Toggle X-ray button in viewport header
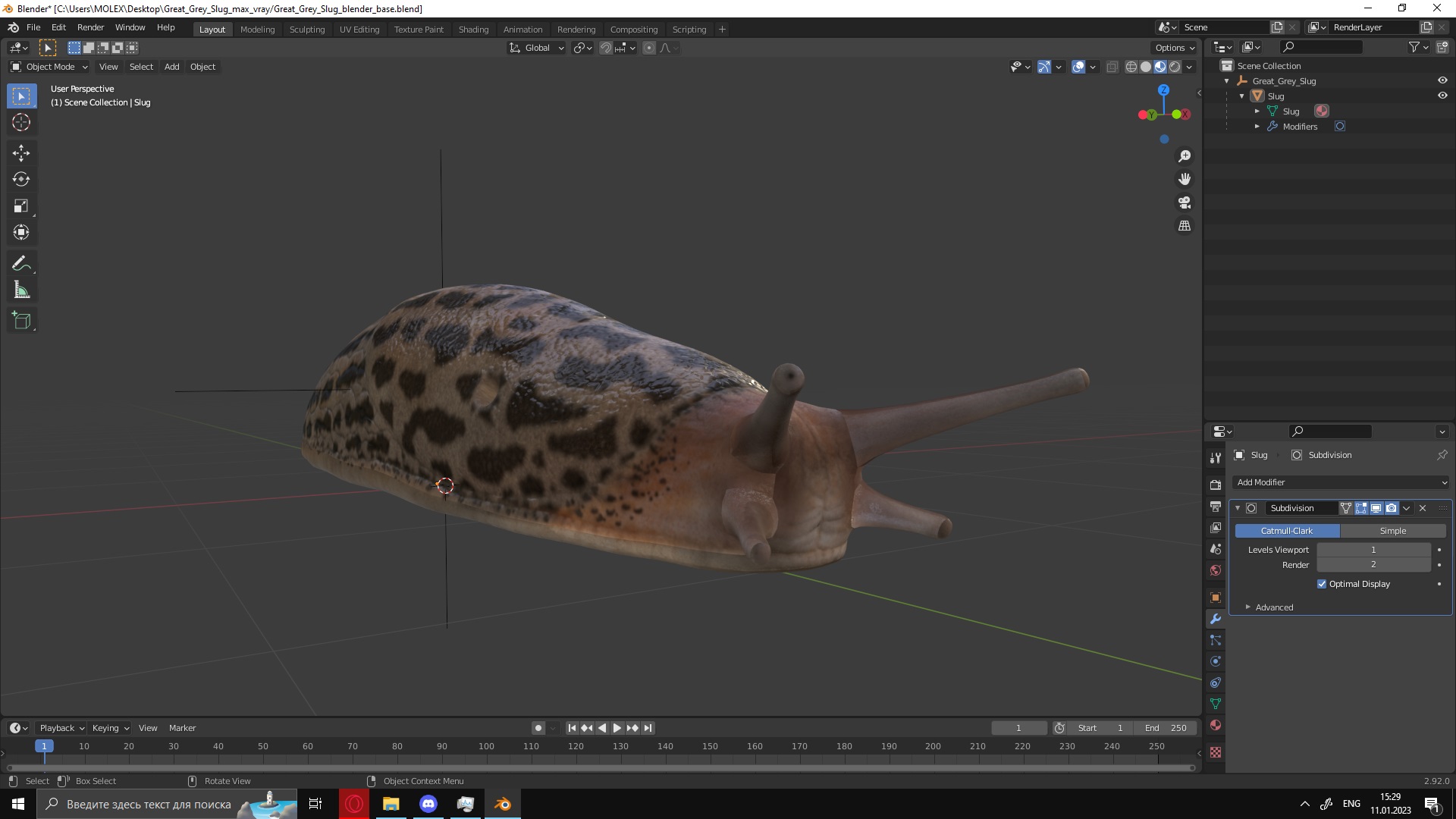Viewport: 1456px width, 819px height. pos(1112,67)
